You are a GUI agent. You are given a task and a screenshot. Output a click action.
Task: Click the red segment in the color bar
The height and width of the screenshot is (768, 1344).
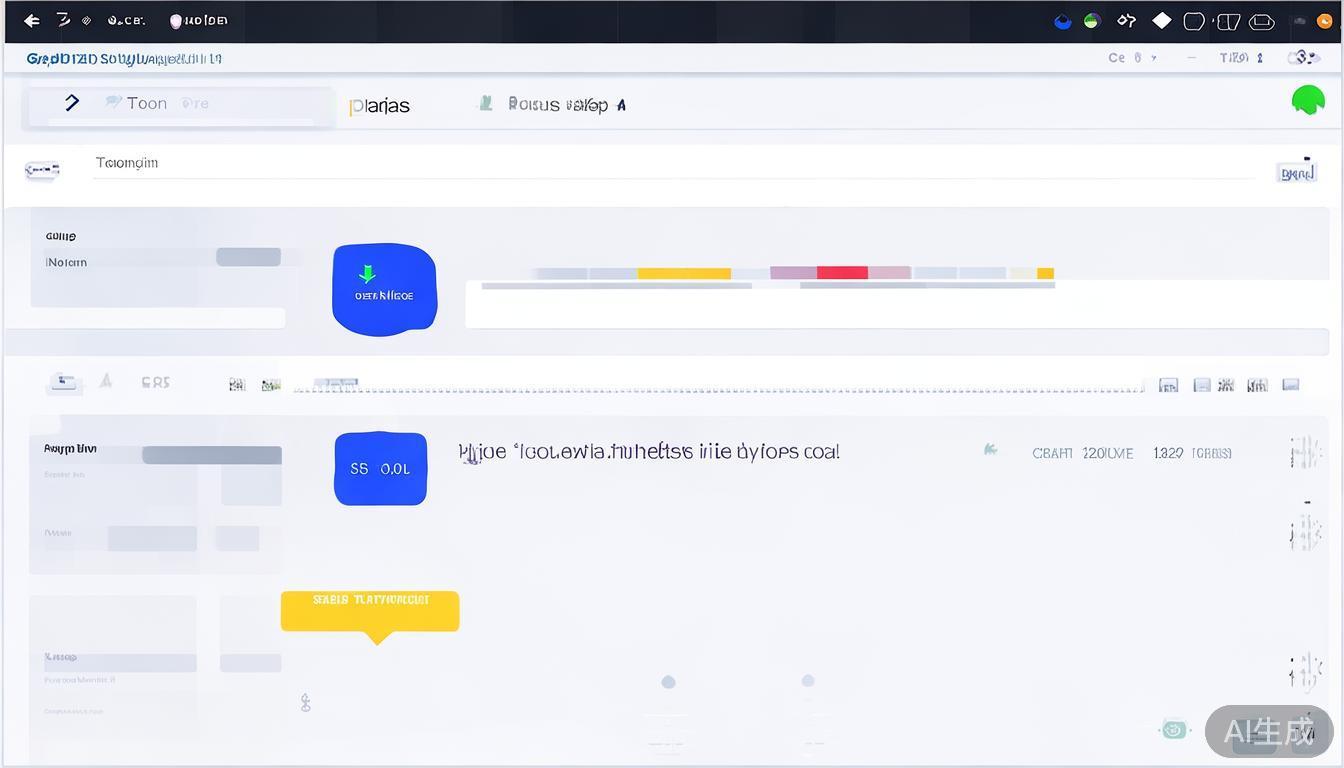pos(842,273)
